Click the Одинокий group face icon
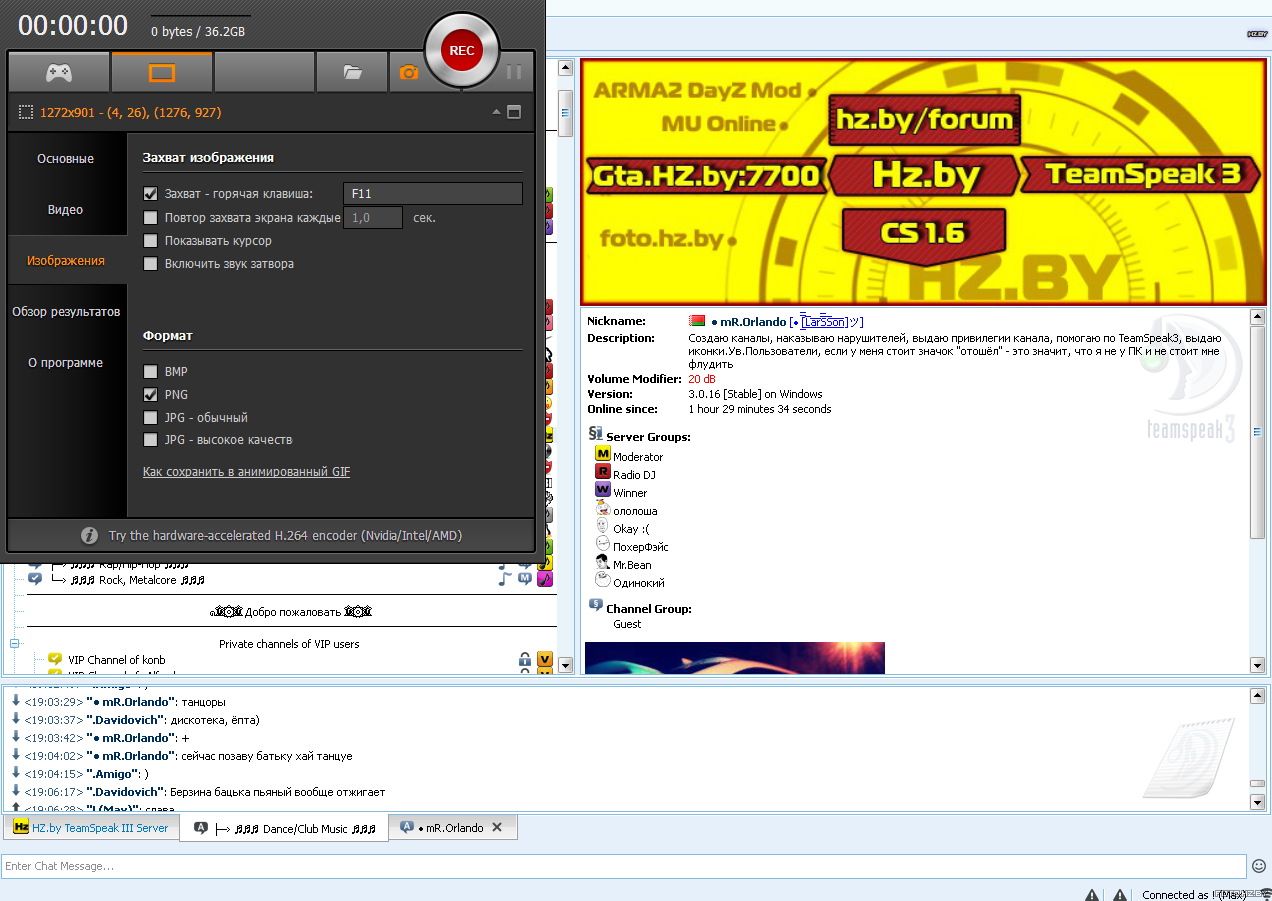Screen dimensions: 1272x901 tap(602, 580)
